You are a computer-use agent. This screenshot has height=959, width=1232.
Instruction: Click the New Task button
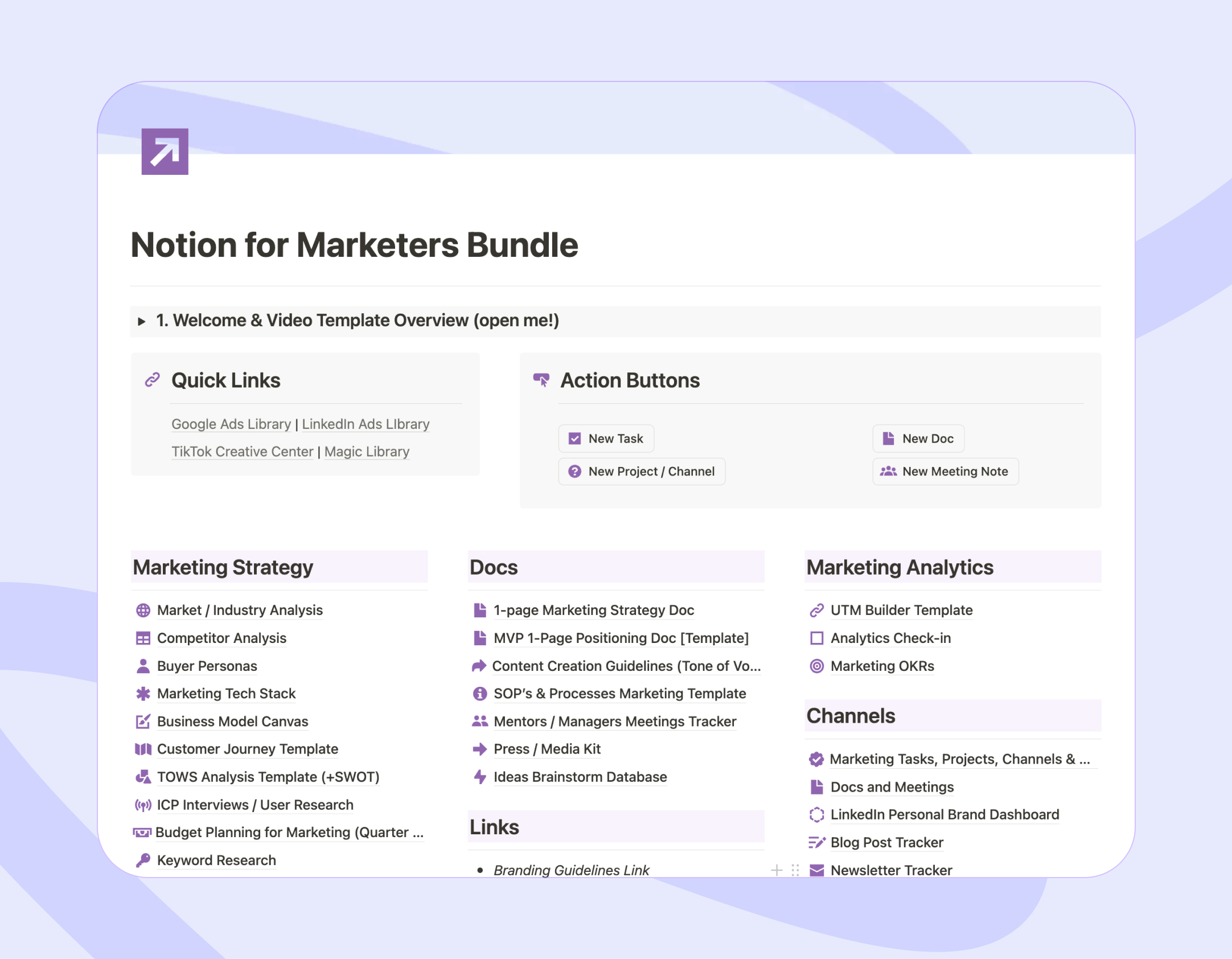pos(606,438)
